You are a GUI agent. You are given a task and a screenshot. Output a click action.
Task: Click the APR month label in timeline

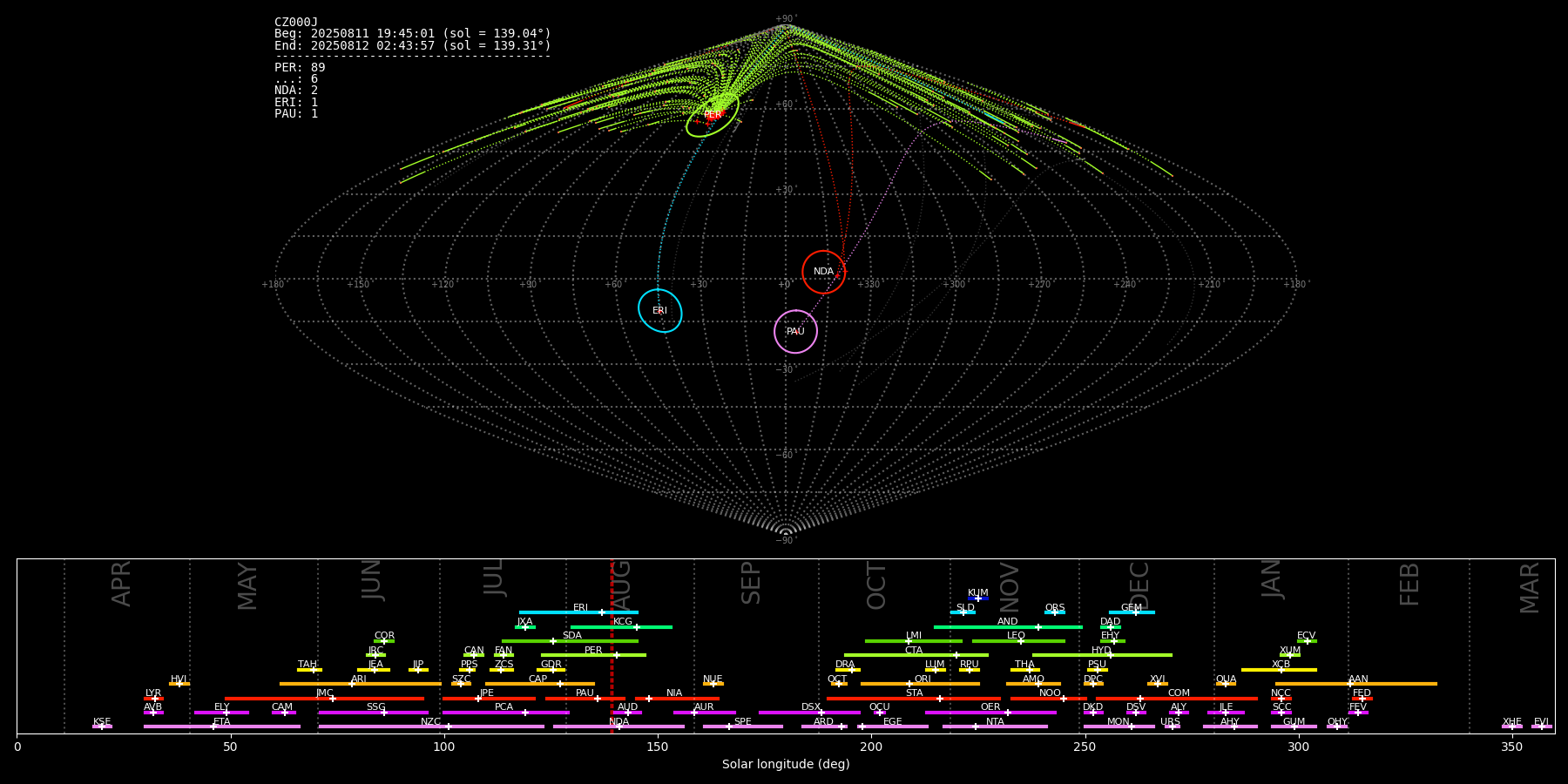[122, 584]
